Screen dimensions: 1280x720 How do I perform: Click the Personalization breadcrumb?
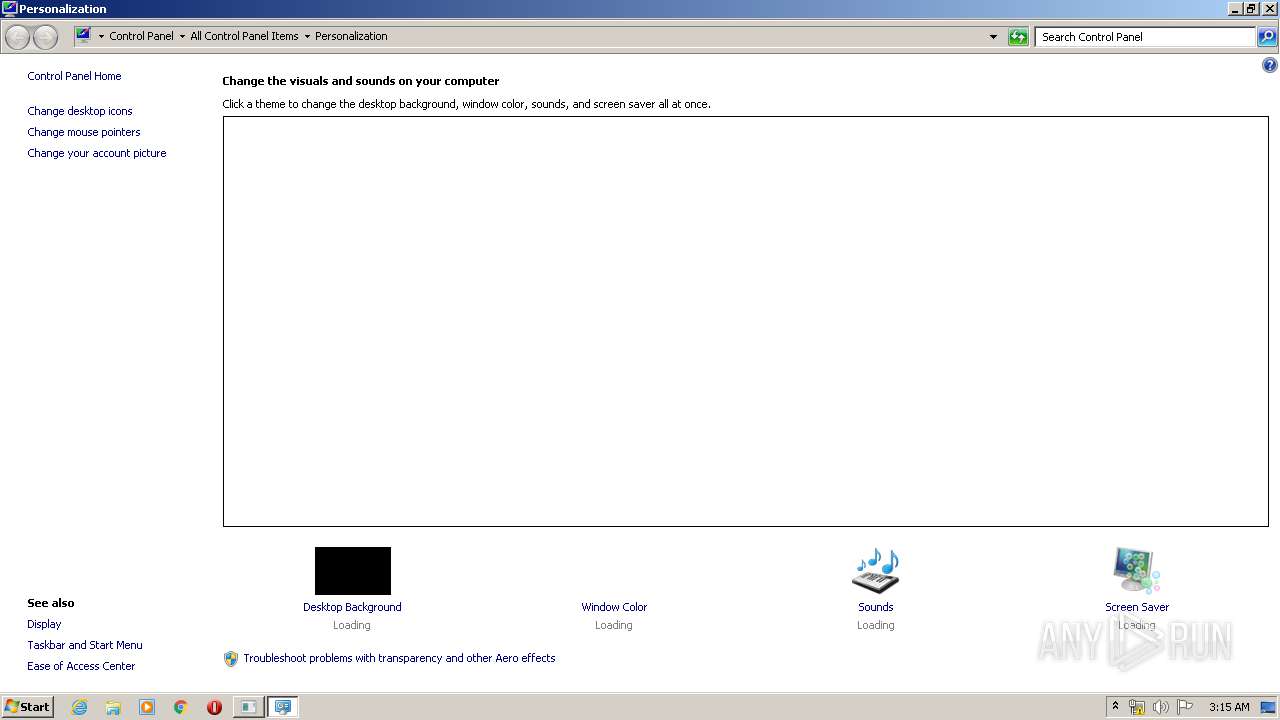351,36
